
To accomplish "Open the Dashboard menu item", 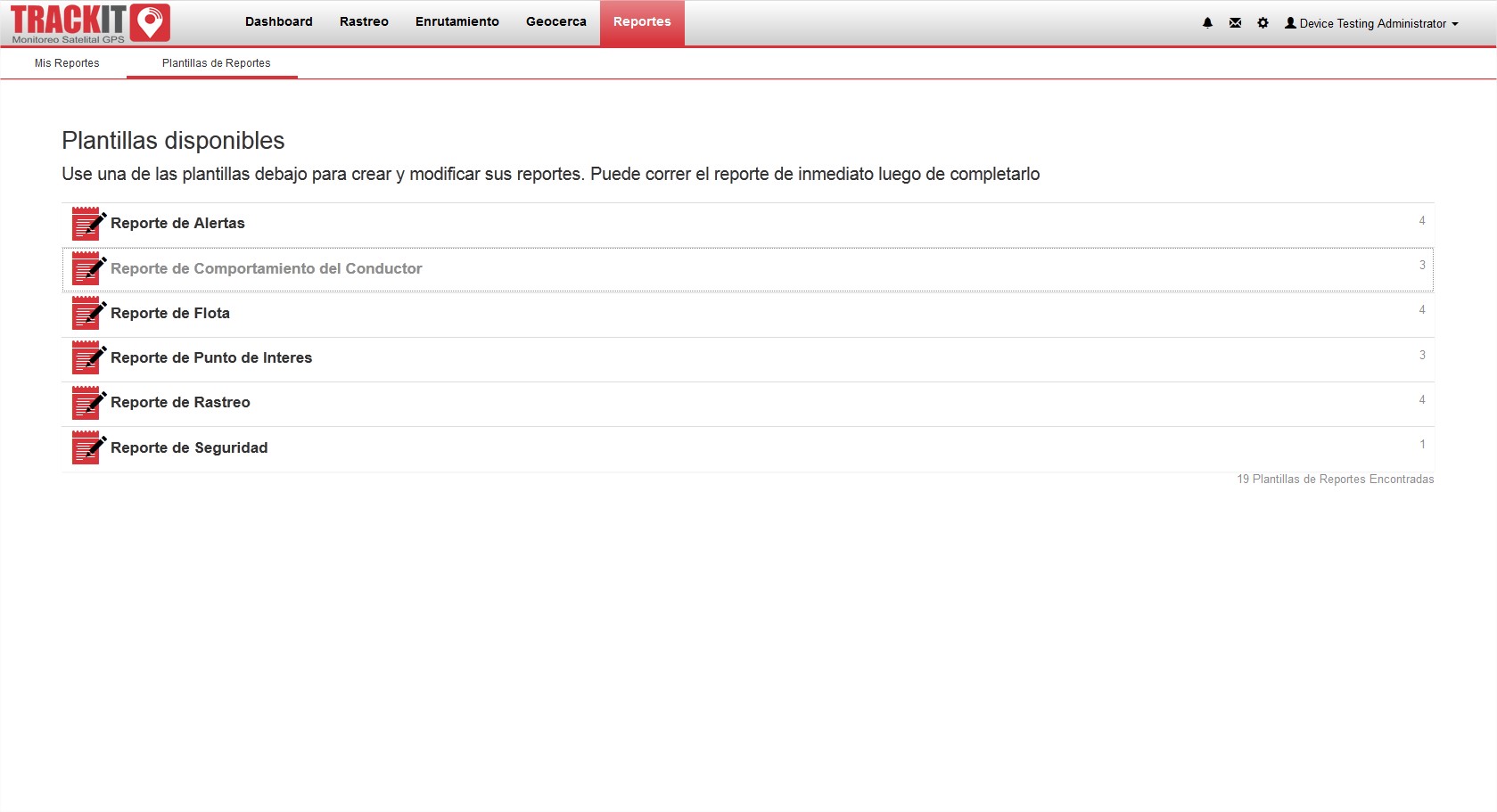I will (x=279, y=21).
